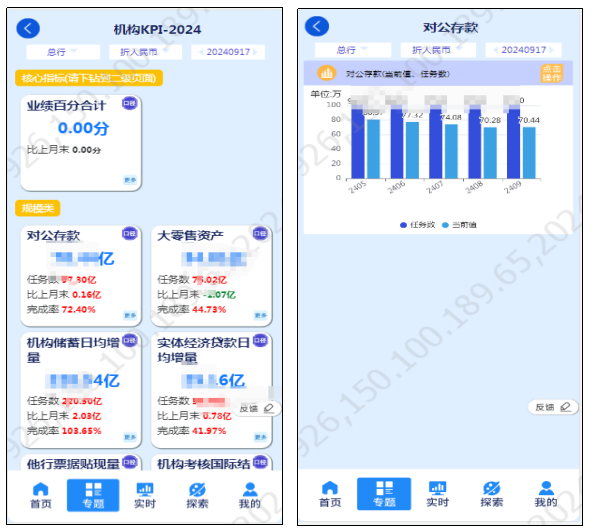The image size is (597, 532).
Task: Toggle 任务数 legend series in chart
Action: click(x=417, y=225)
